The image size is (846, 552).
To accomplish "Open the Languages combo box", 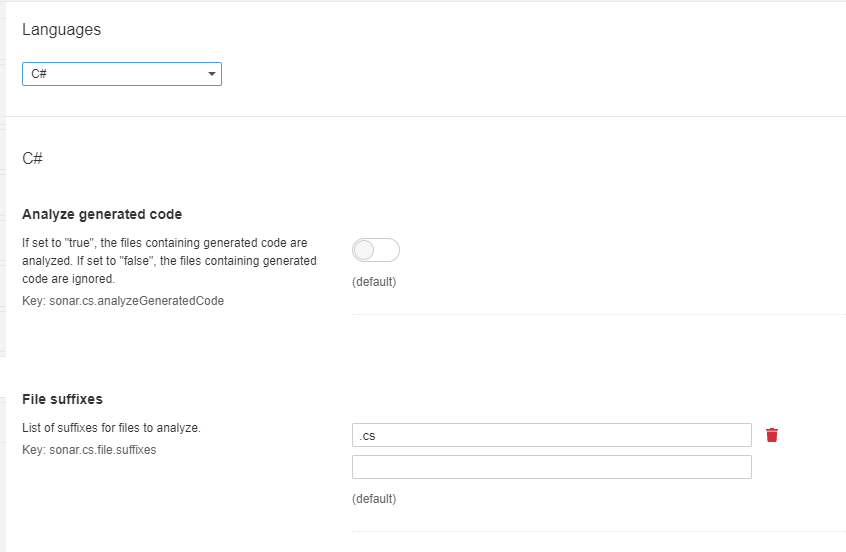I will (x=121, y=75).
